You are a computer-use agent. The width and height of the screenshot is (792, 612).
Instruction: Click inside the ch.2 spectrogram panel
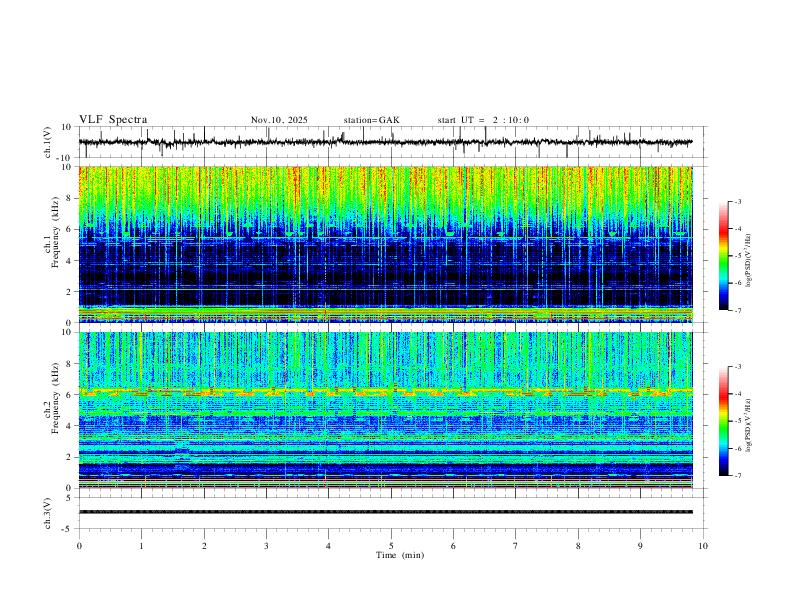point(385,410)
